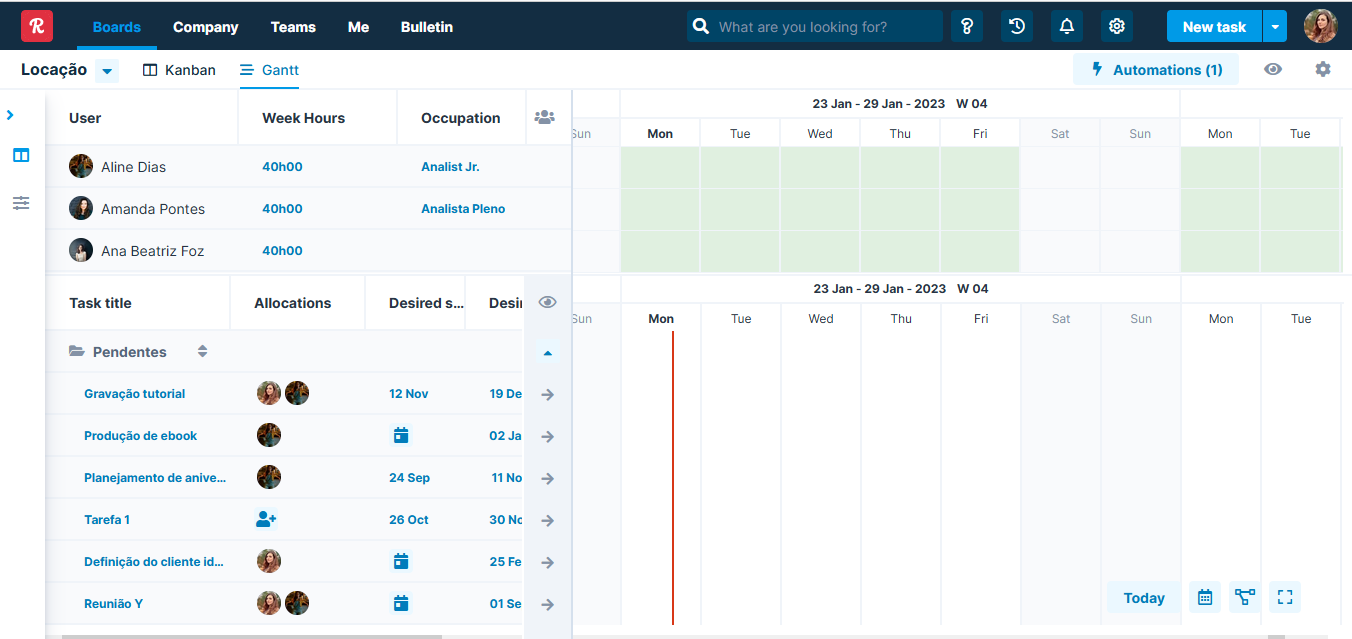Open the Gravação tutorial task
Screen dimensions: 1352x639
[135, 393]
